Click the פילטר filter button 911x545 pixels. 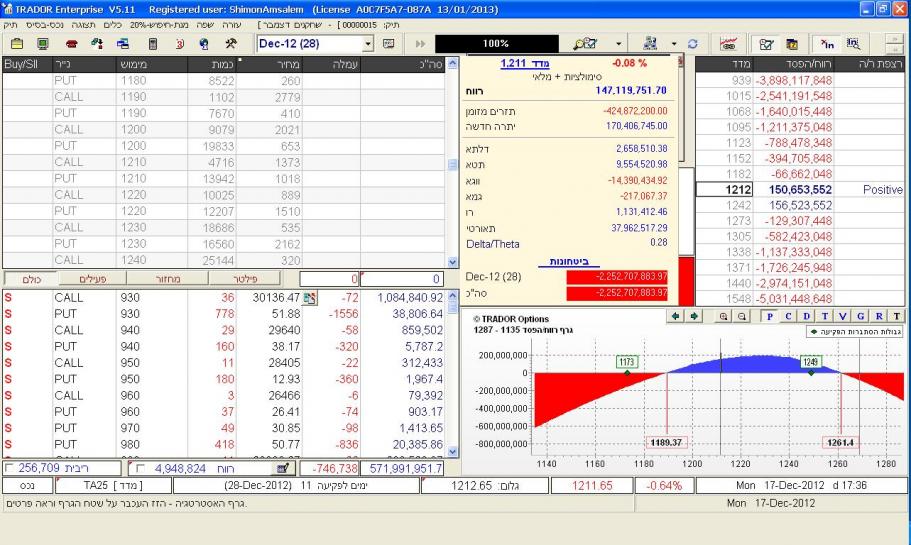click(245, 276)
